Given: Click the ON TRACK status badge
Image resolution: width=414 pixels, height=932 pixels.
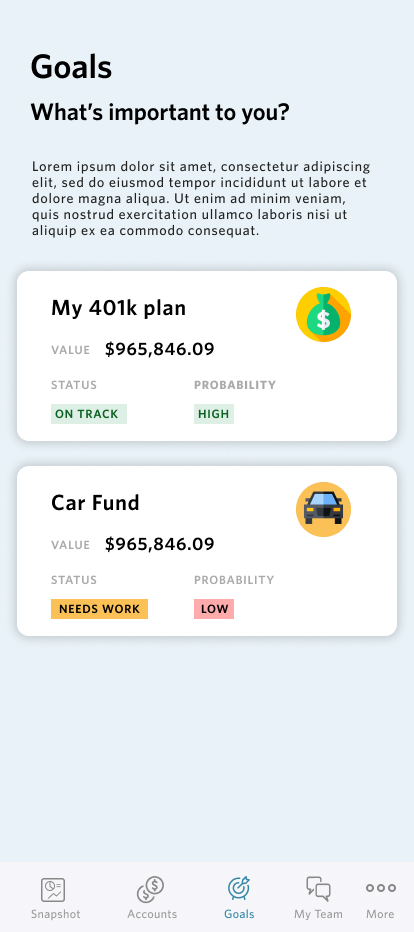Looking at the screenshot, I should click(x=89, y=414).
